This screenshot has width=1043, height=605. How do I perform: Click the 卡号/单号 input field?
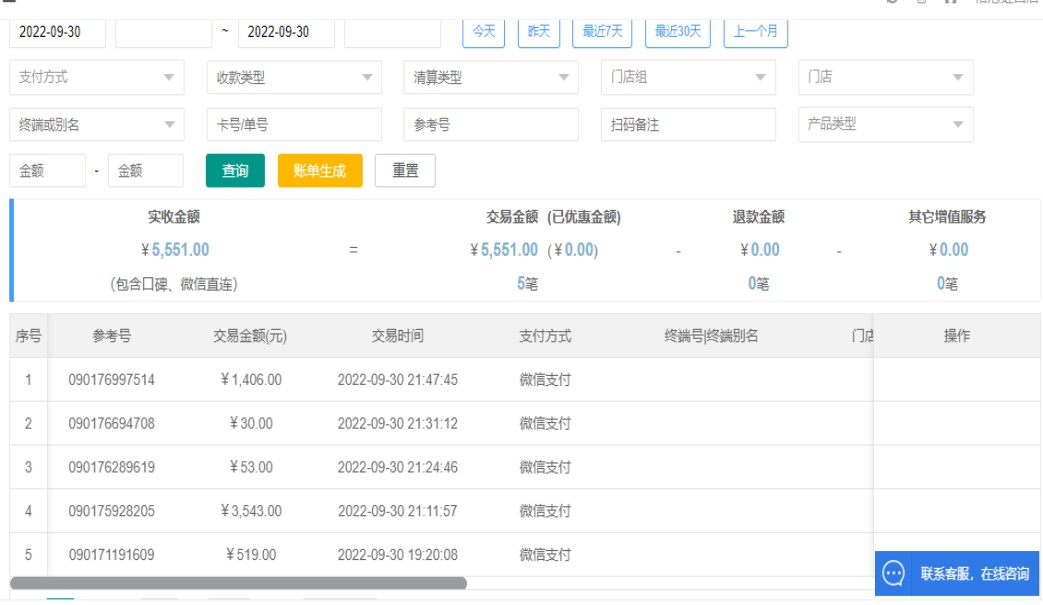(294, 125)
